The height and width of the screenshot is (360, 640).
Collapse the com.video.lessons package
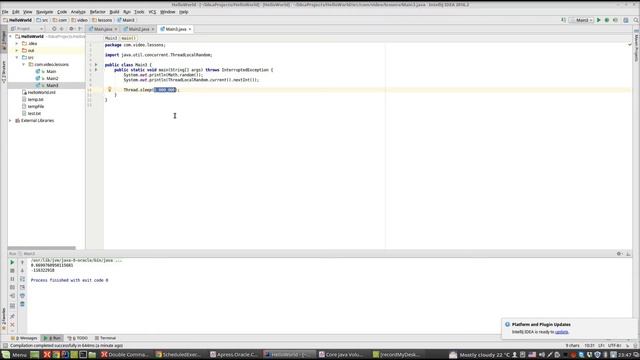(24, 64)
